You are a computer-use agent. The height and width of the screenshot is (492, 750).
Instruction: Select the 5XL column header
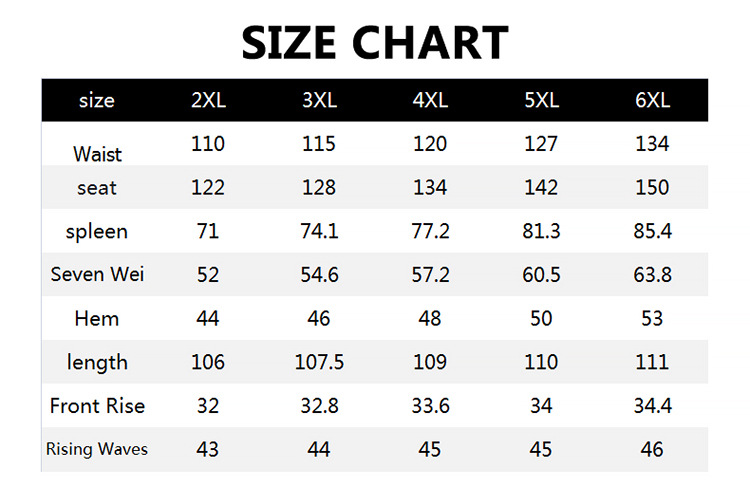coord(541,100)
